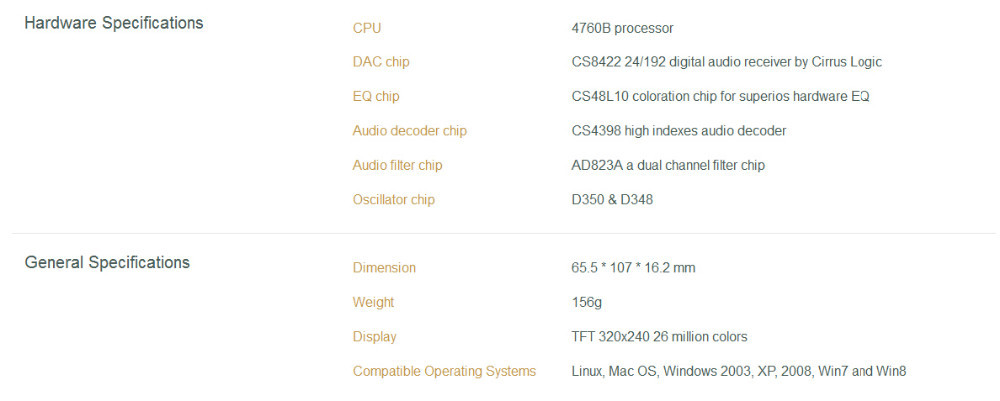Click the General Specifications heading
This screenshot has height=401, width=1000.
tap(107, 263)
